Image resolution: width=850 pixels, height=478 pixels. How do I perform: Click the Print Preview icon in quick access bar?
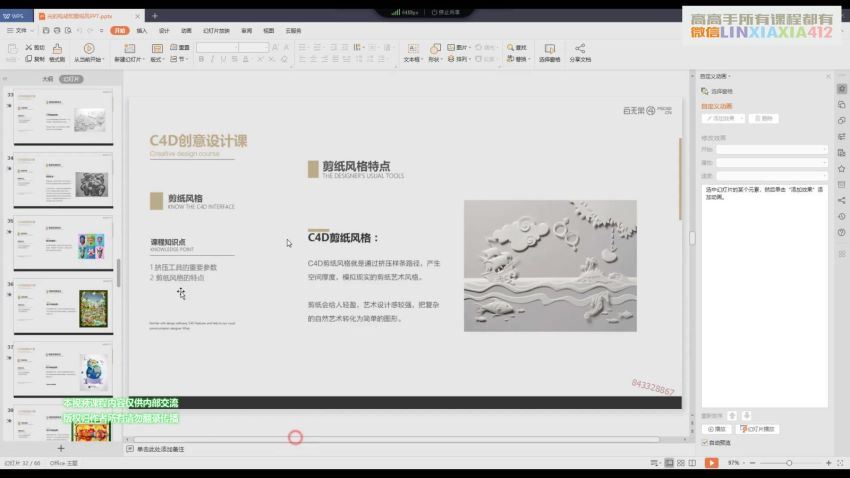tap(68, 31)
